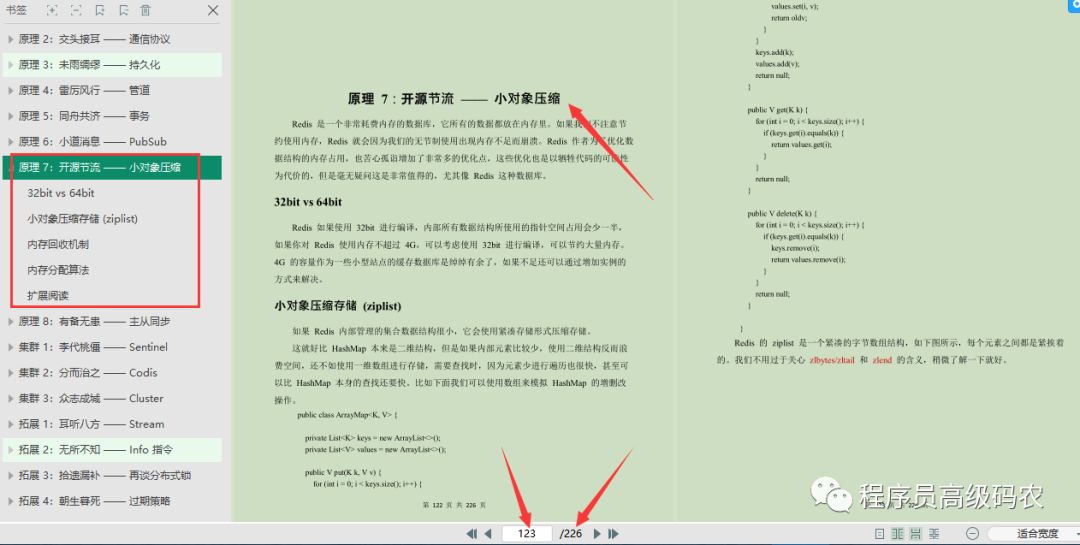
Task: Select 拓展 4: 朝生暮死 —— 过期策略 bookmark
Action: (94, 501)
